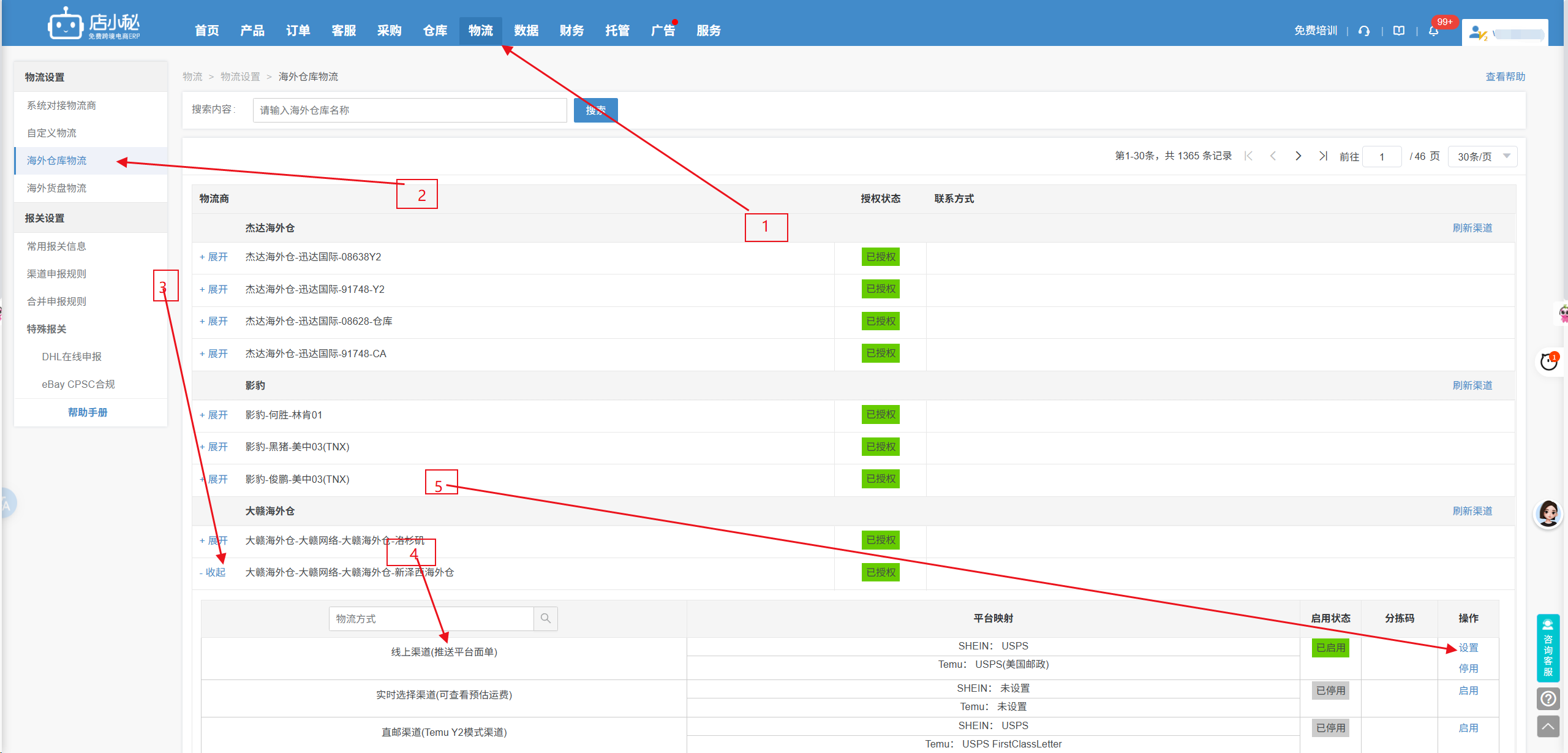Click 刷新渠道 for 影豹
Viewport: 1568px width, 753px height.
pos(1472,385)
